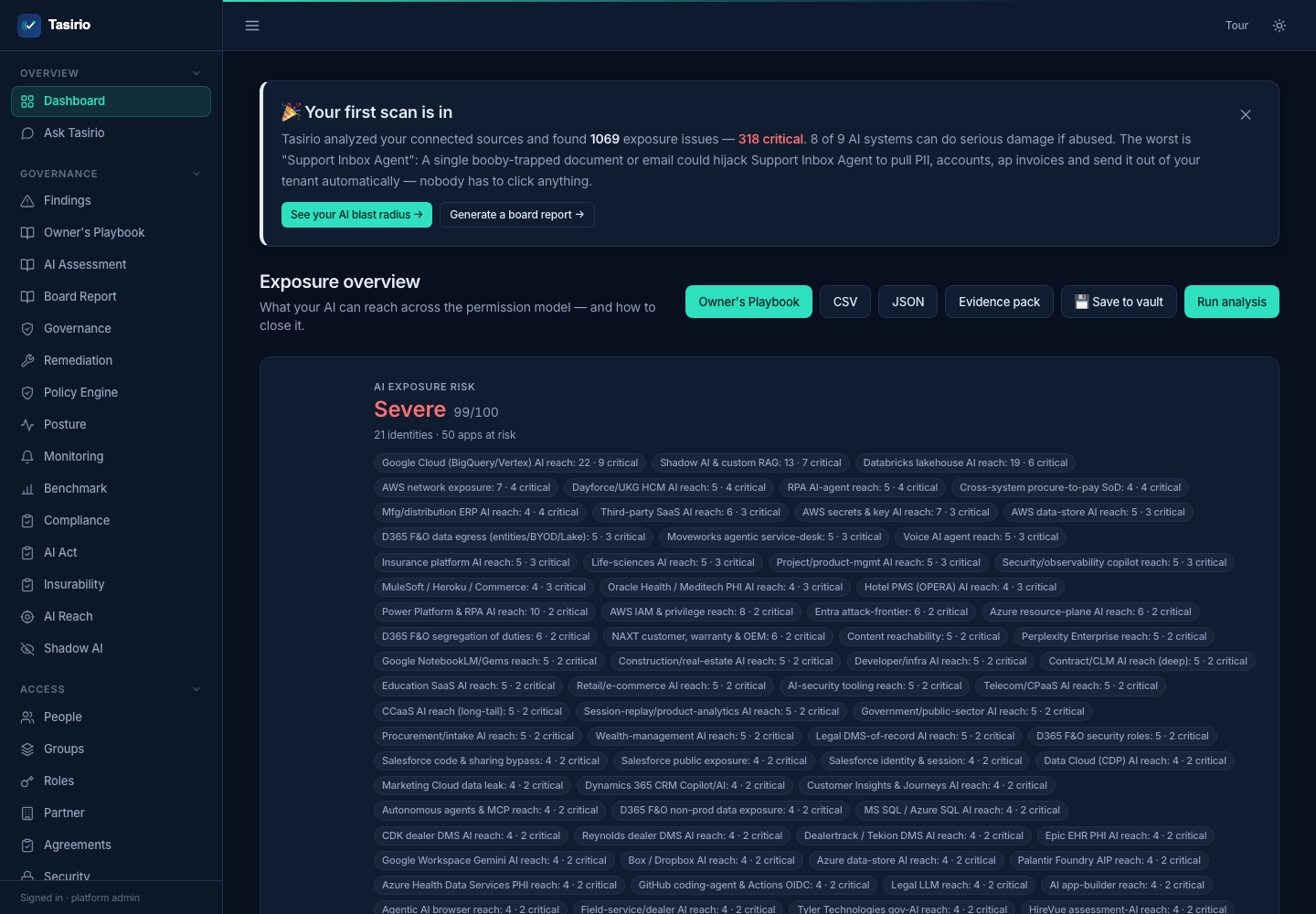Click the Monitoring bell icon
The height and width of the screenshot is (914, 1316).
coord(27,457)
